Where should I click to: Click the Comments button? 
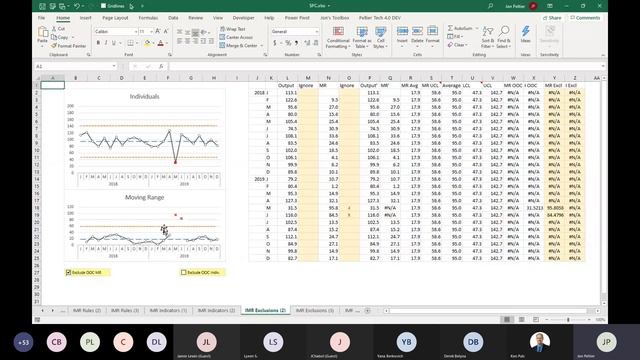point(585,18)
